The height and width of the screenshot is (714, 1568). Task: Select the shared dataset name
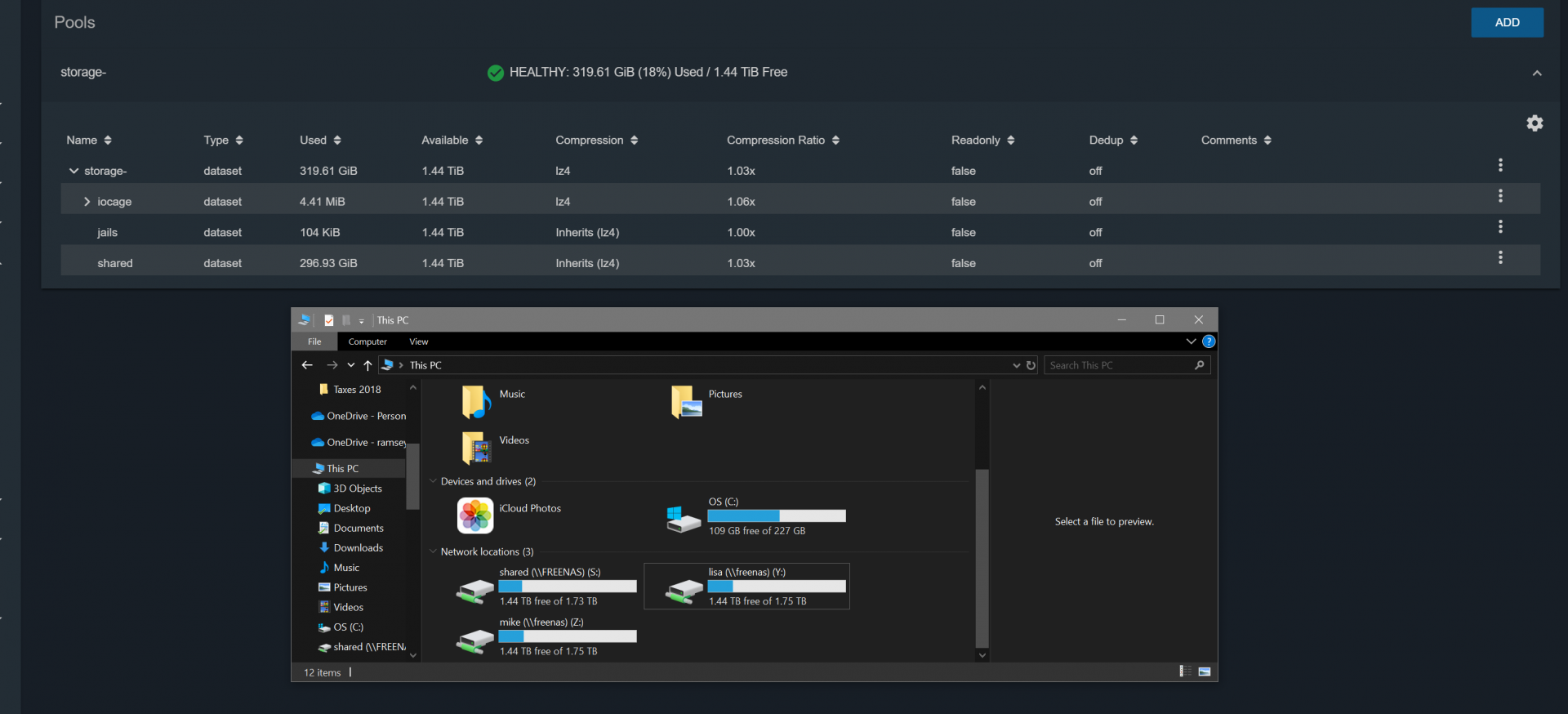[x=115, y=263]
